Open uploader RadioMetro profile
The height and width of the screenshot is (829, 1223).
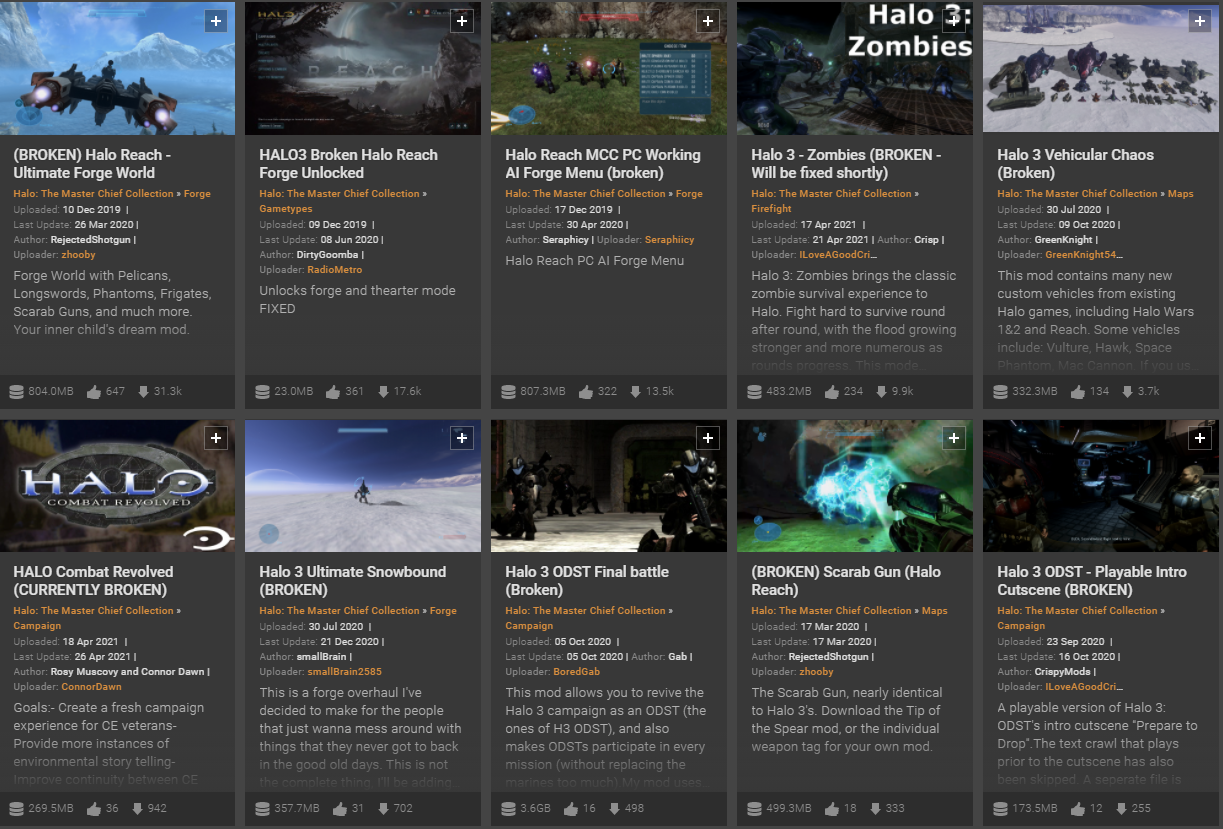point(335,270)
